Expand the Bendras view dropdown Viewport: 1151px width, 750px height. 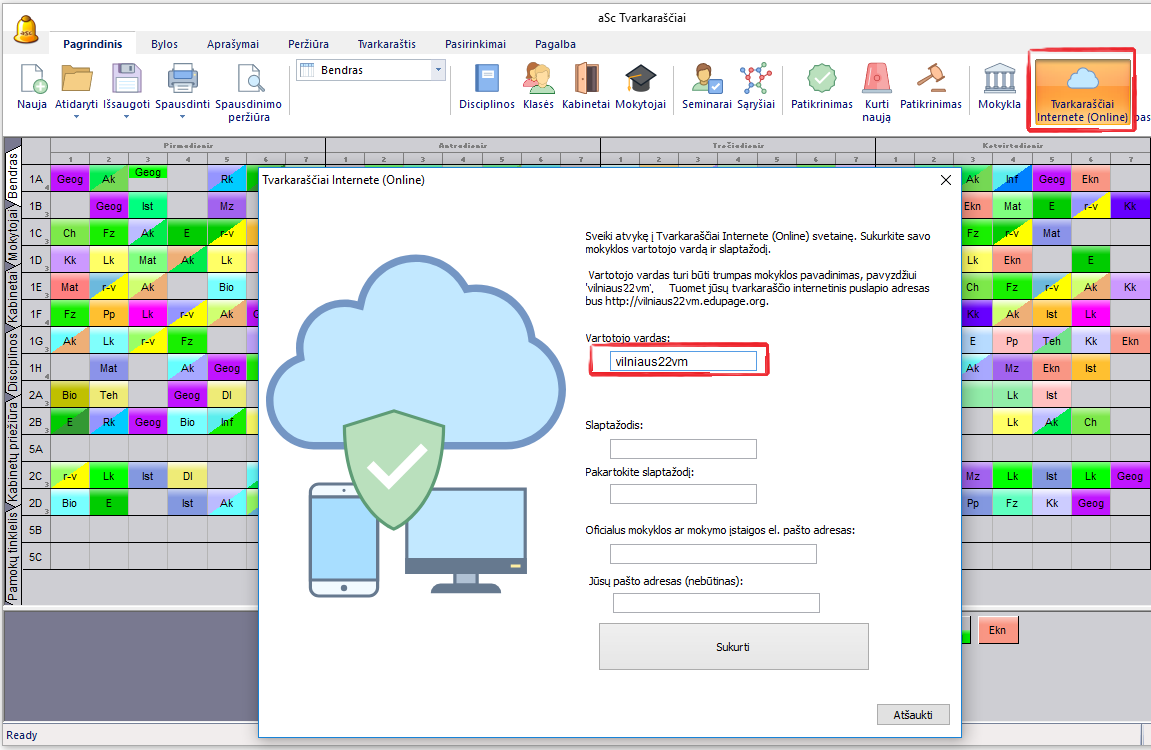point(438,70)
